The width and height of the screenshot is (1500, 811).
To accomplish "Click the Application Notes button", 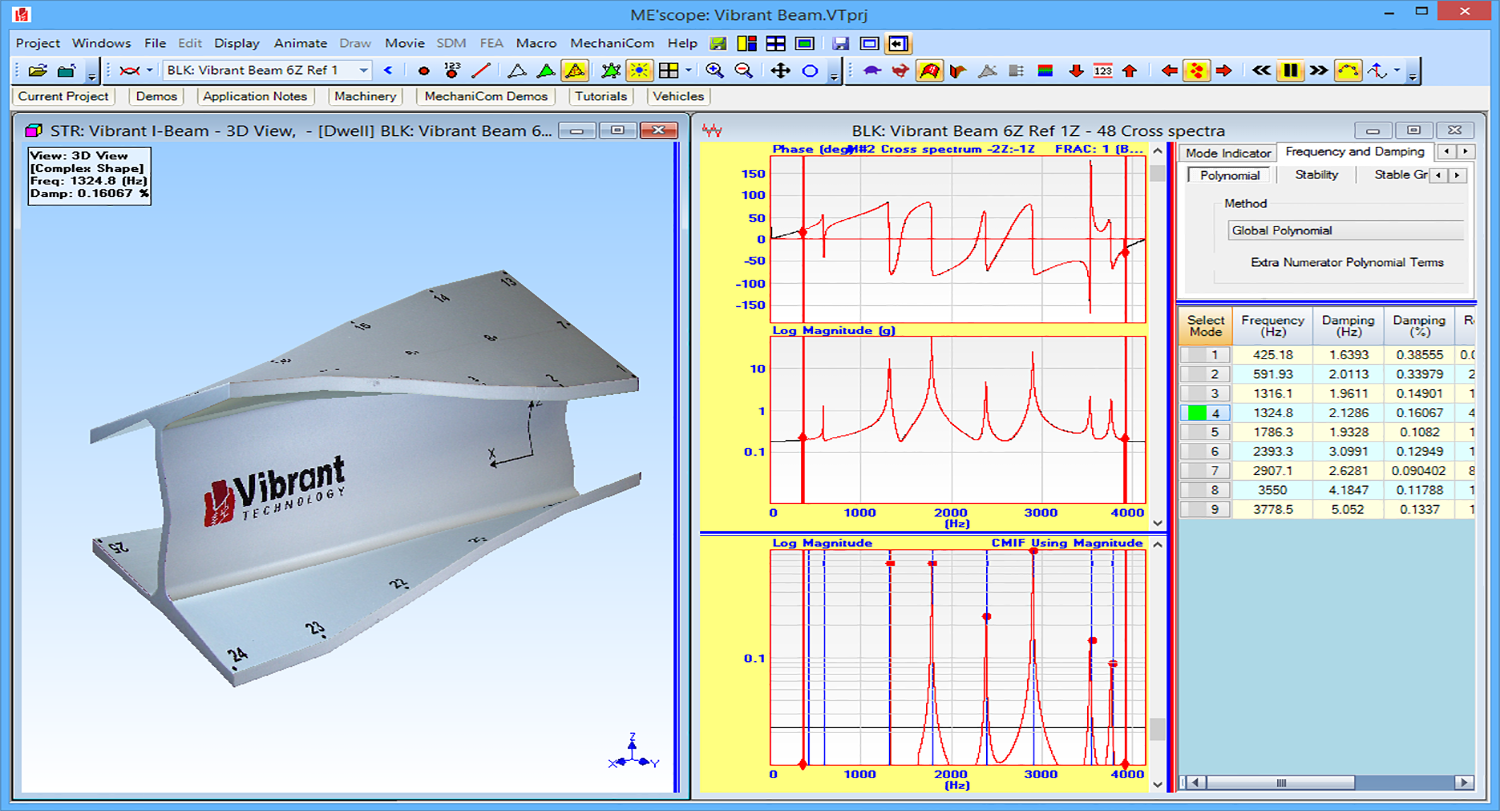I will [x=255, y=97].
